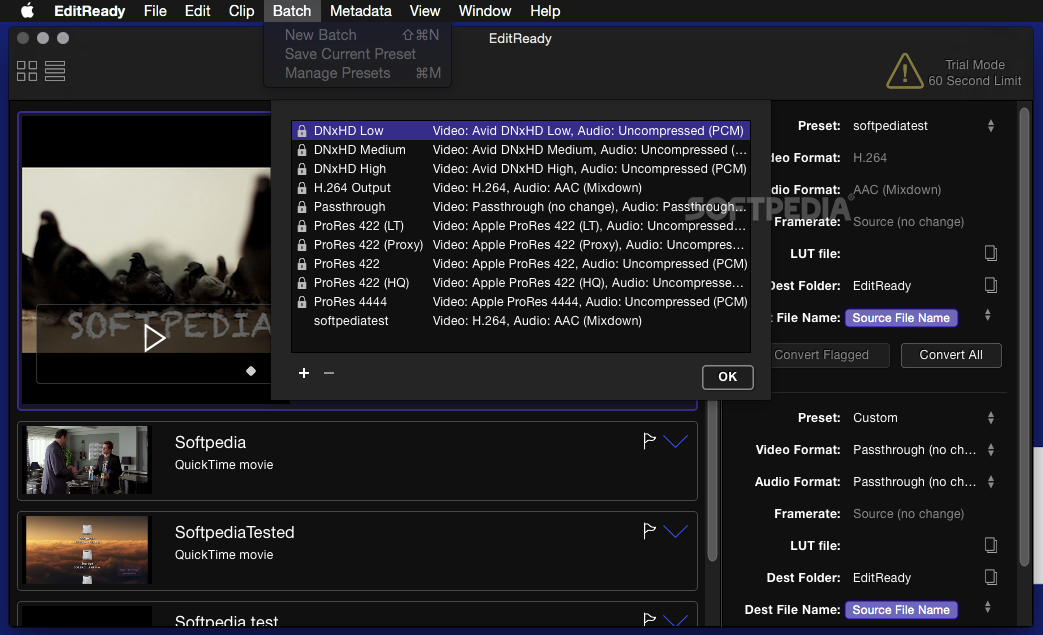Click upper Source File Name token
The height and width of the screenshot is (635, 1043).
point(901,318)
